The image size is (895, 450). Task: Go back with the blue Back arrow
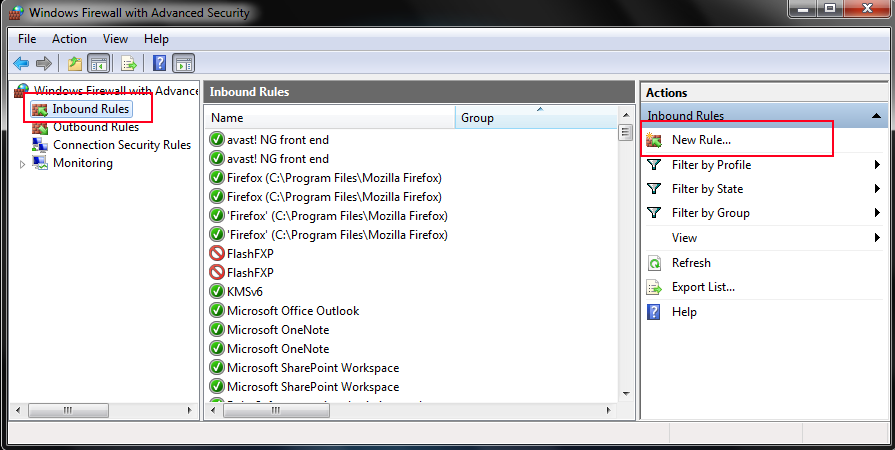click(21, 63)
